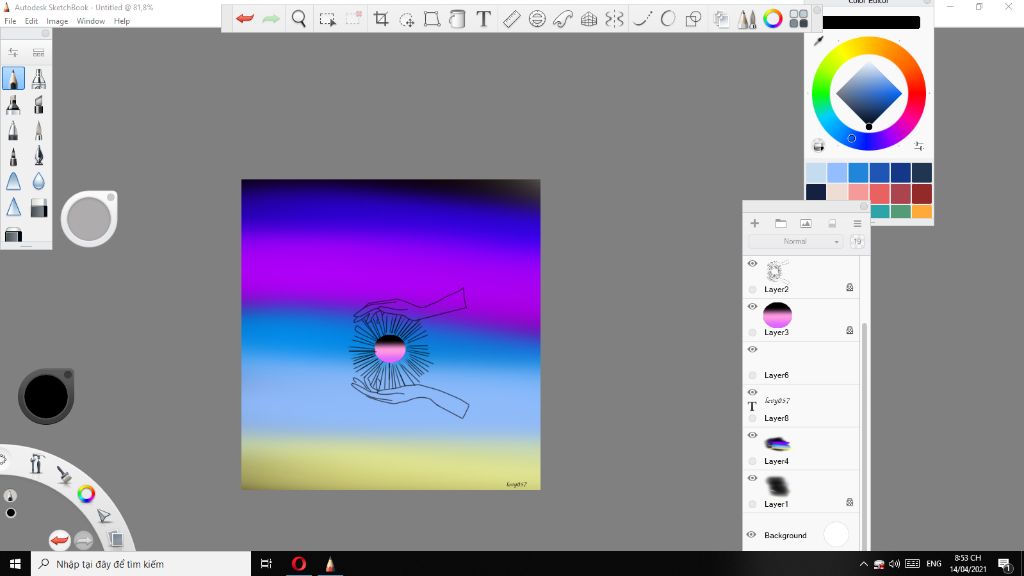Screen dimensions: 1024x576
Task: Open the Windows notification center
Action: tap(1006, 564)
